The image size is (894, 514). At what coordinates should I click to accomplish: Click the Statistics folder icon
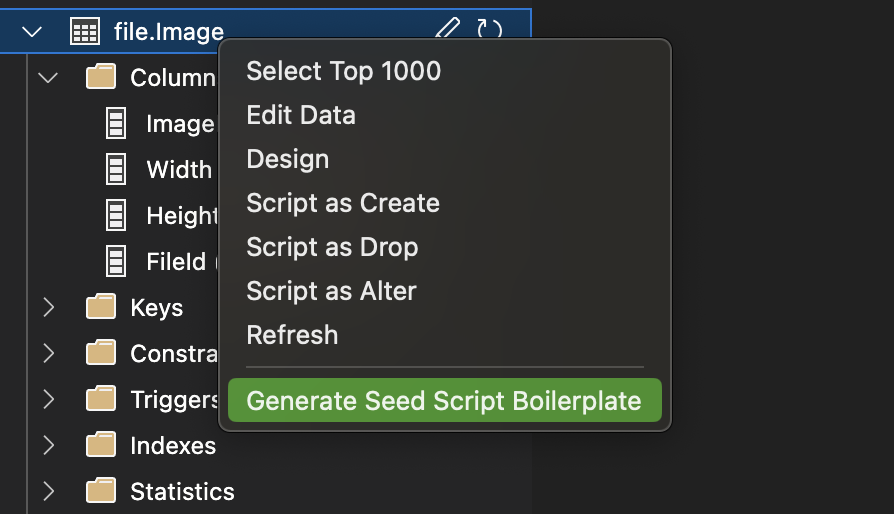pyautogui.click(x=101, y=491)
